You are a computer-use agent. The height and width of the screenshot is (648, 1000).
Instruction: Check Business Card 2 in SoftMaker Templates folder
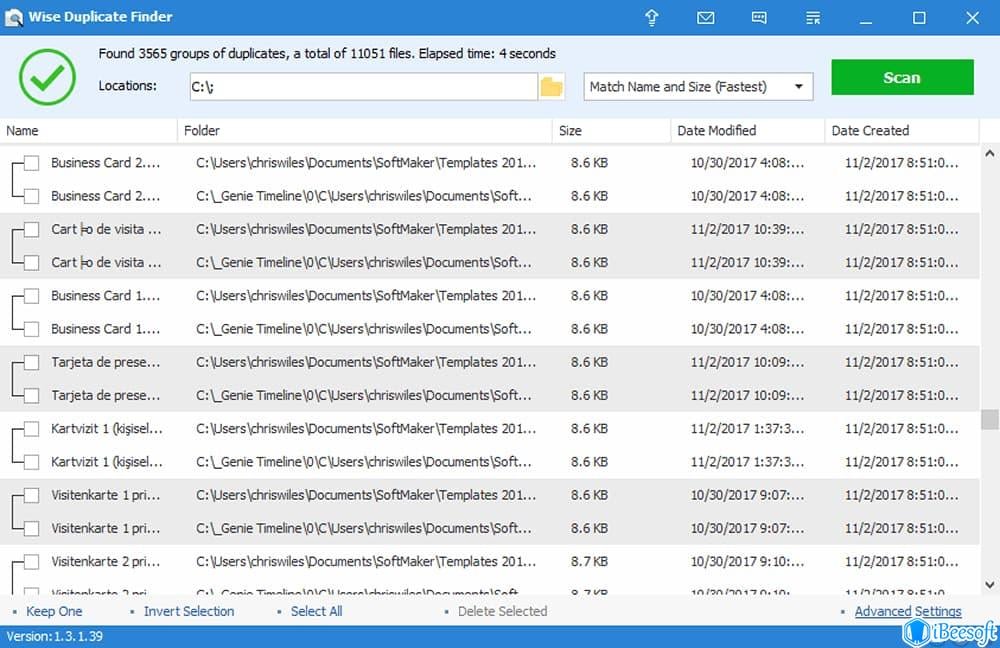[31, 163]
